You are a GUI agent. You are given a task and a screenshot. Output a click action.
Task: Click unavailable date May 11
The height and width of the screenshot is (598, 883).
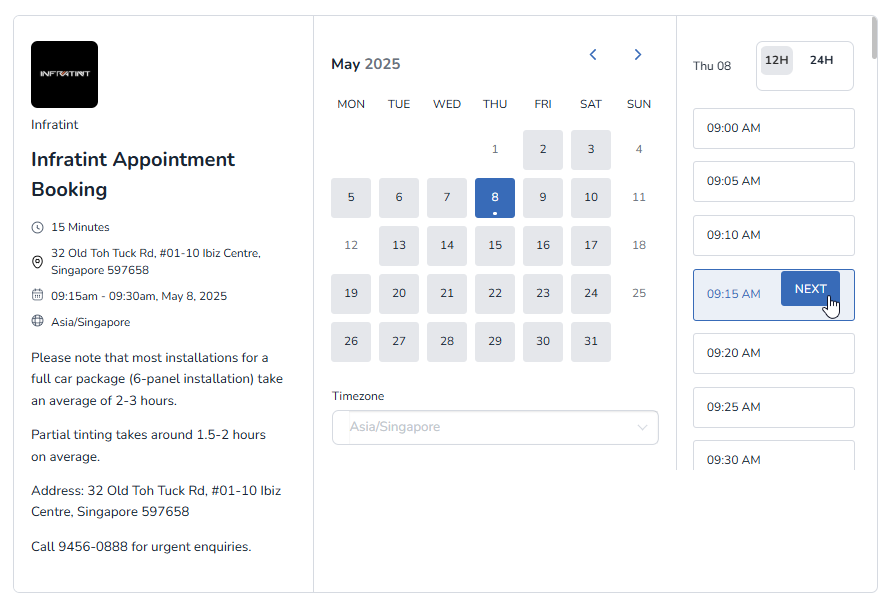click(x=639, y=198)
